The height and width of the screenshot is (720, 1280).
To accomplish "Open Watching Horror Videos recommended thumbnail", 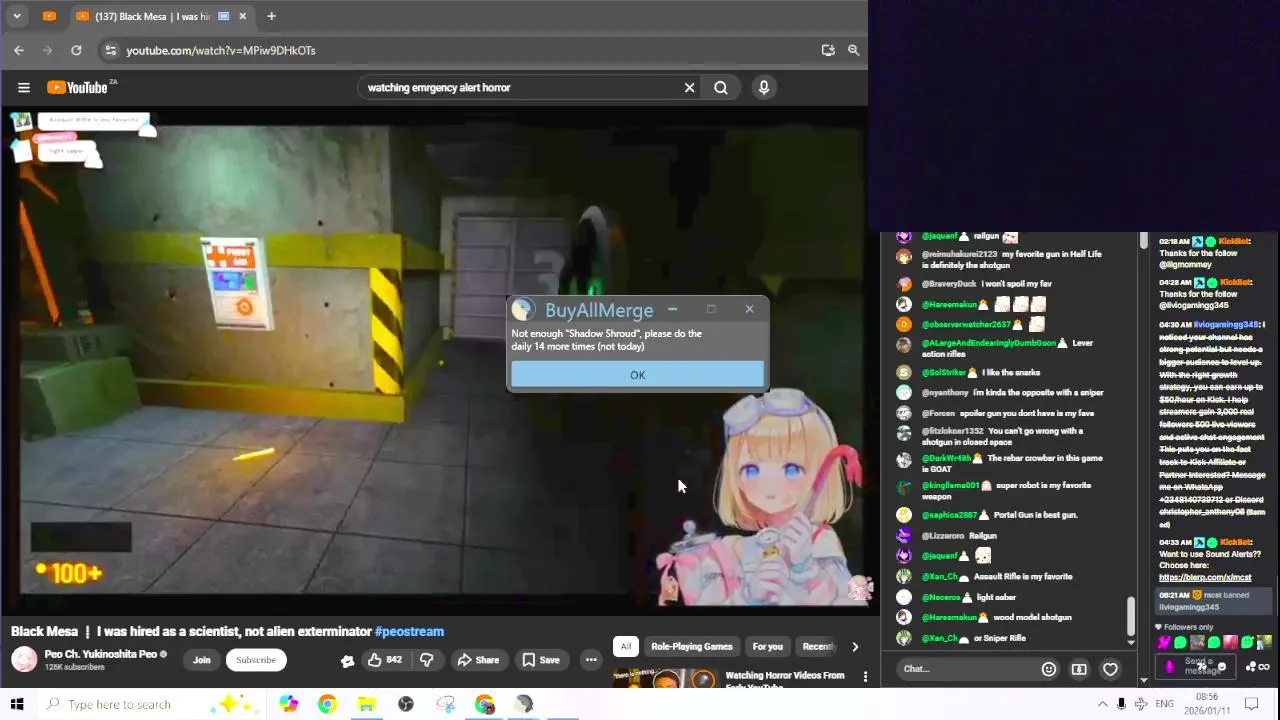I will pyautogui.click(x=665, y=679).
